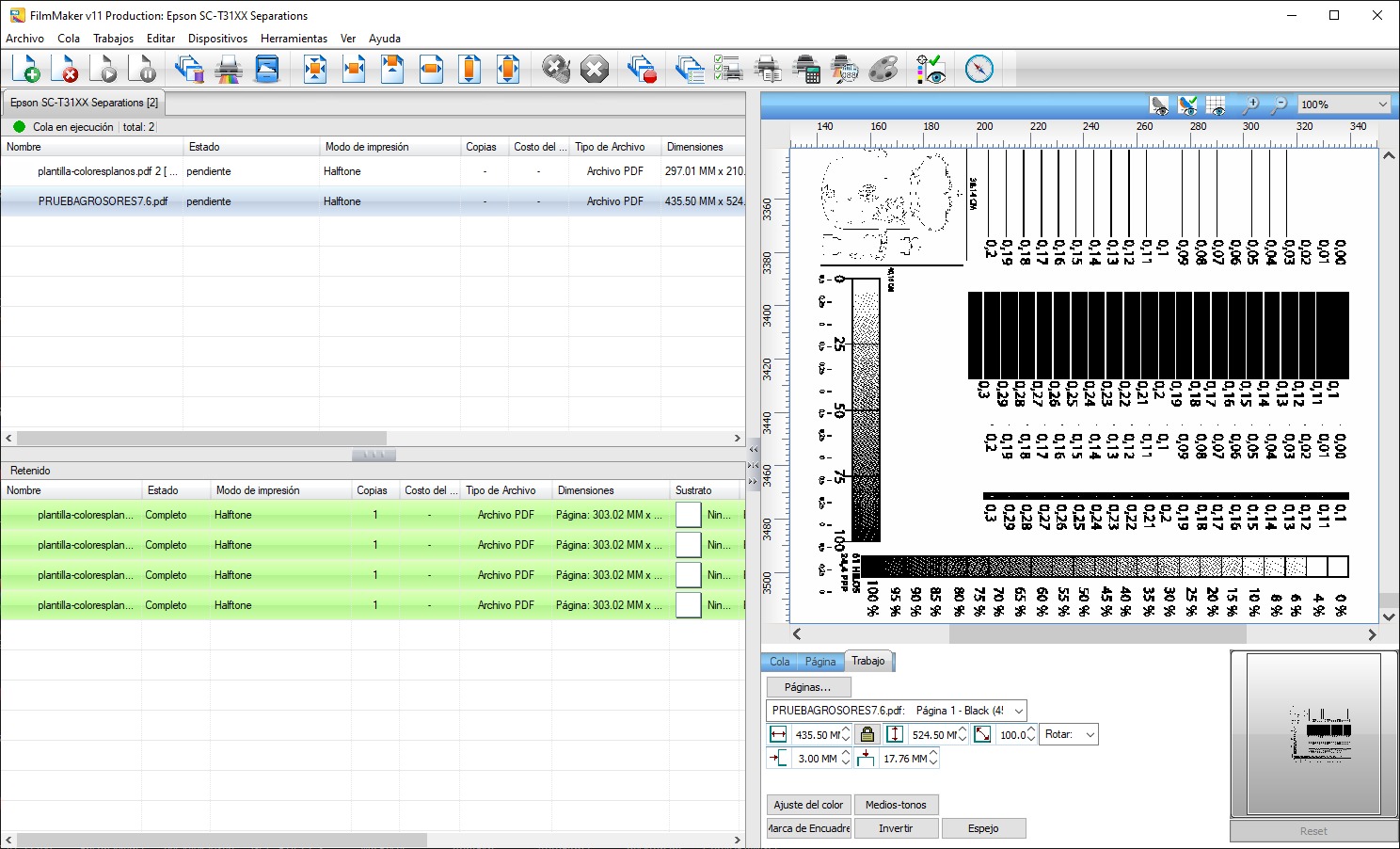Increase the 435.50 MM width spinner
Screen dimensions: 1400x849
(846, 730)
